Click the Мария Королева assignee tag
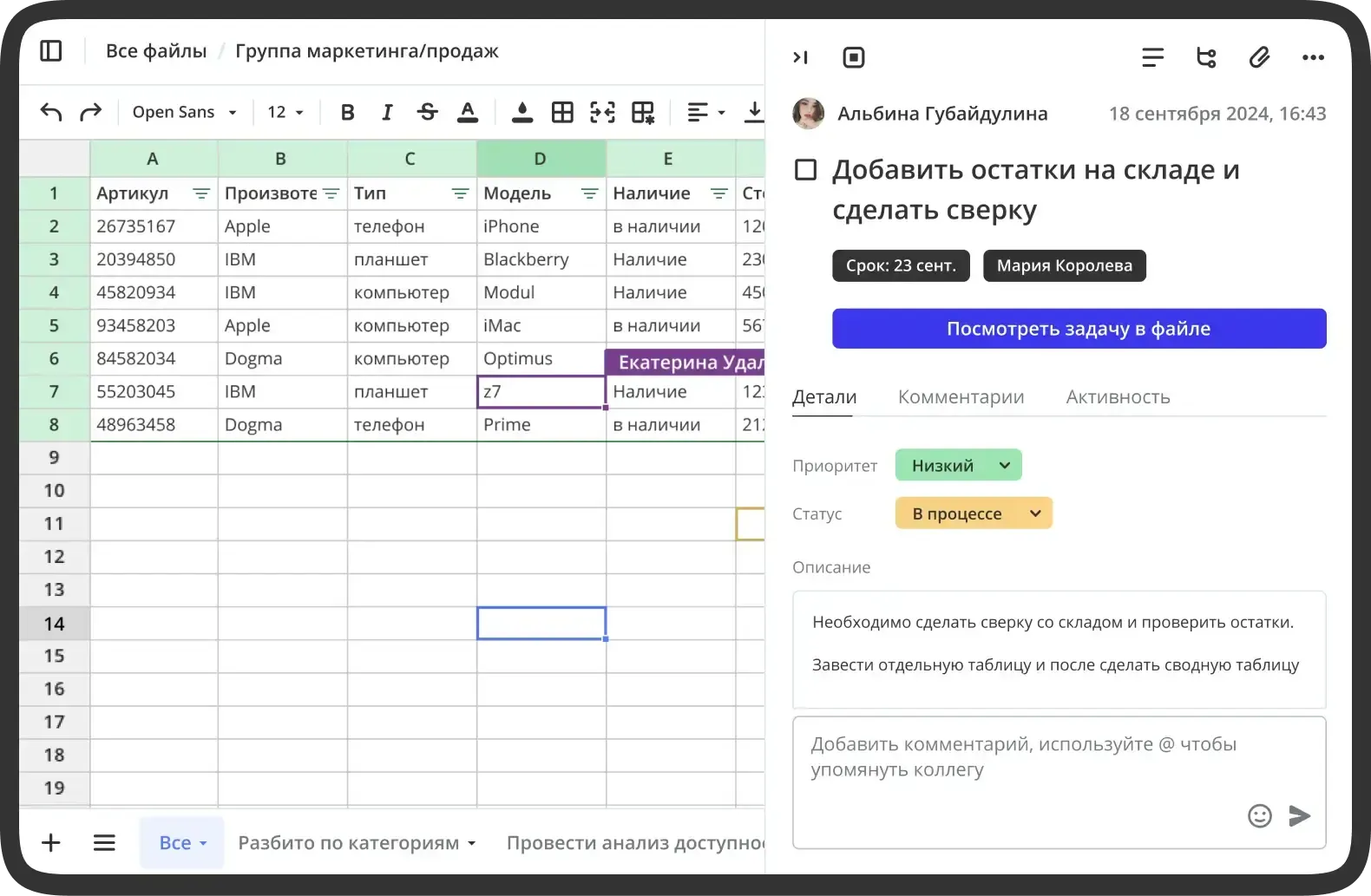Screen dimensions: 1371x896 pos(1064,265)
